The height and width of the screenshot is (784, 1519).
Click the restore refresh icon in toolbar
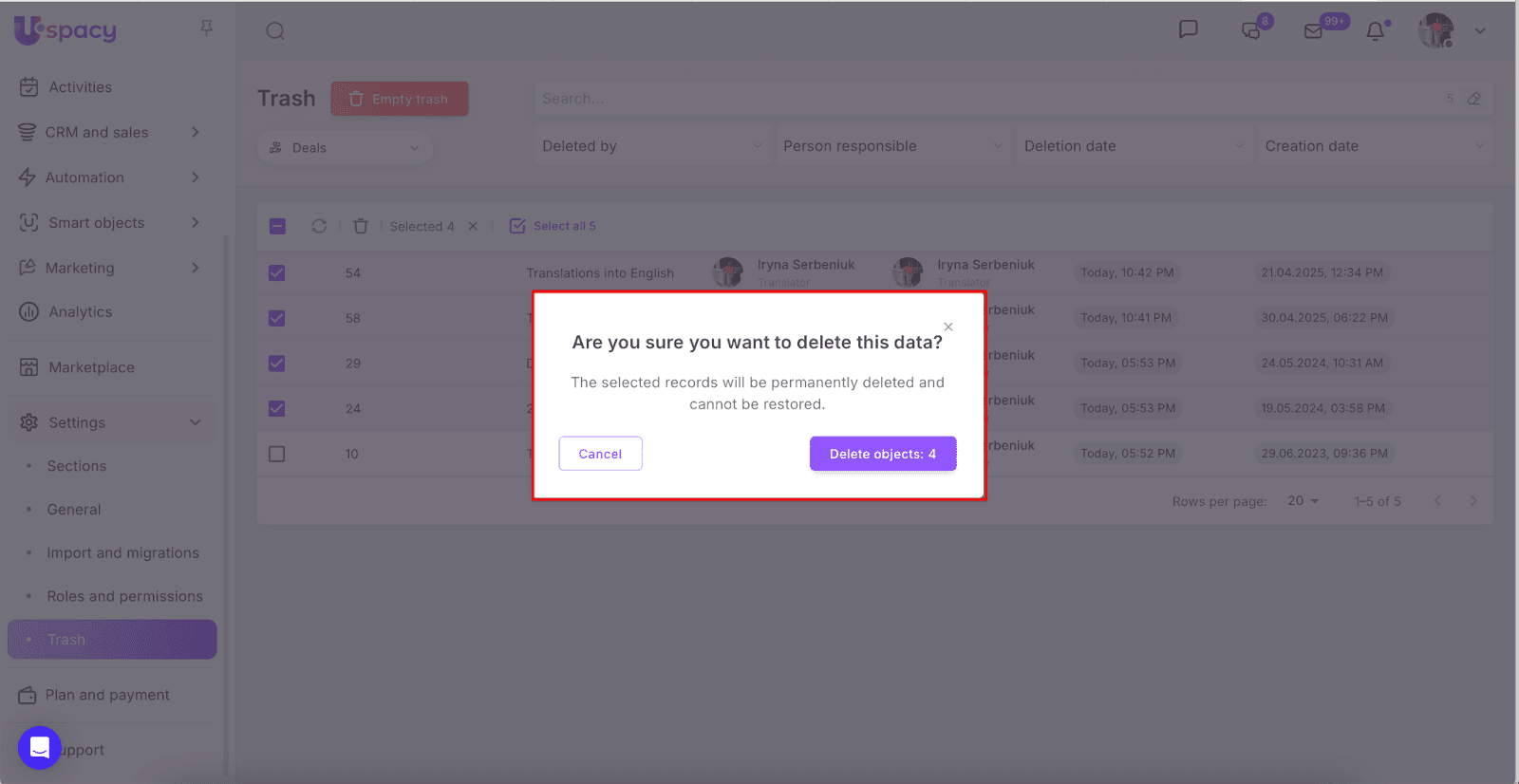(x=319, y=226)
